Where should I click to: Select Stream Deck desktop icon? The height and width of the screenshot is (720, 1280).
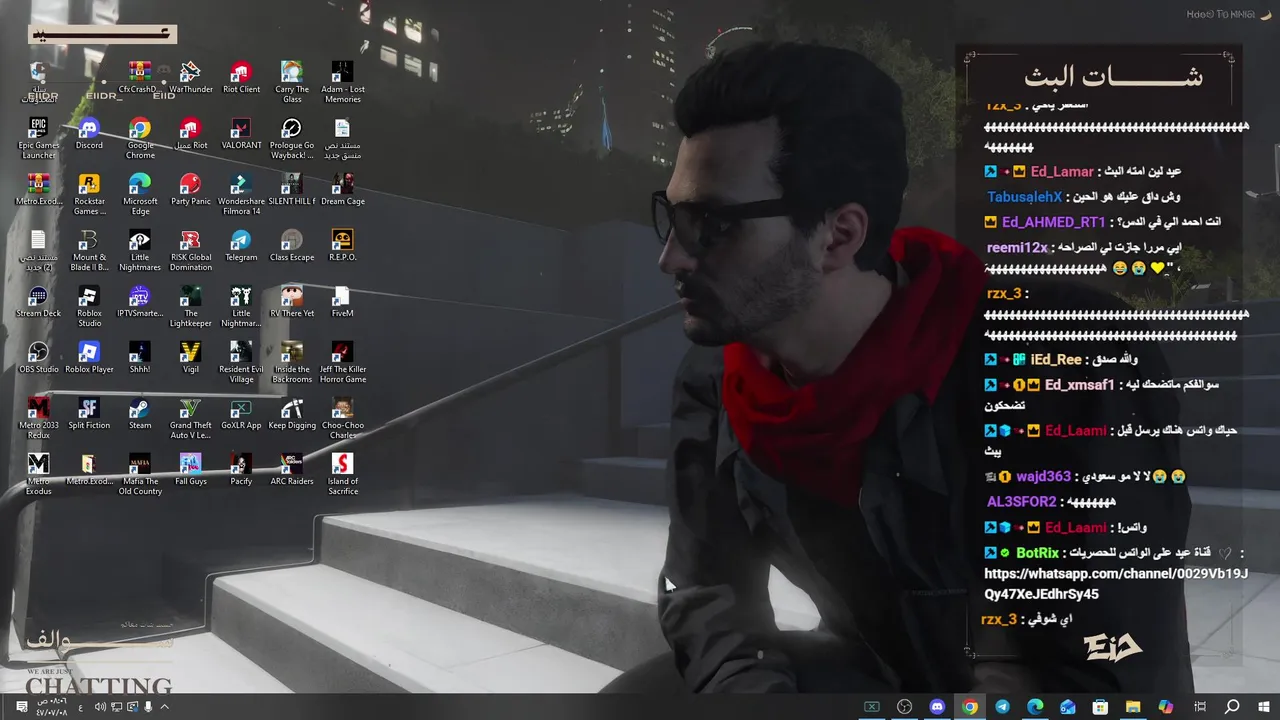pos(38,302)
